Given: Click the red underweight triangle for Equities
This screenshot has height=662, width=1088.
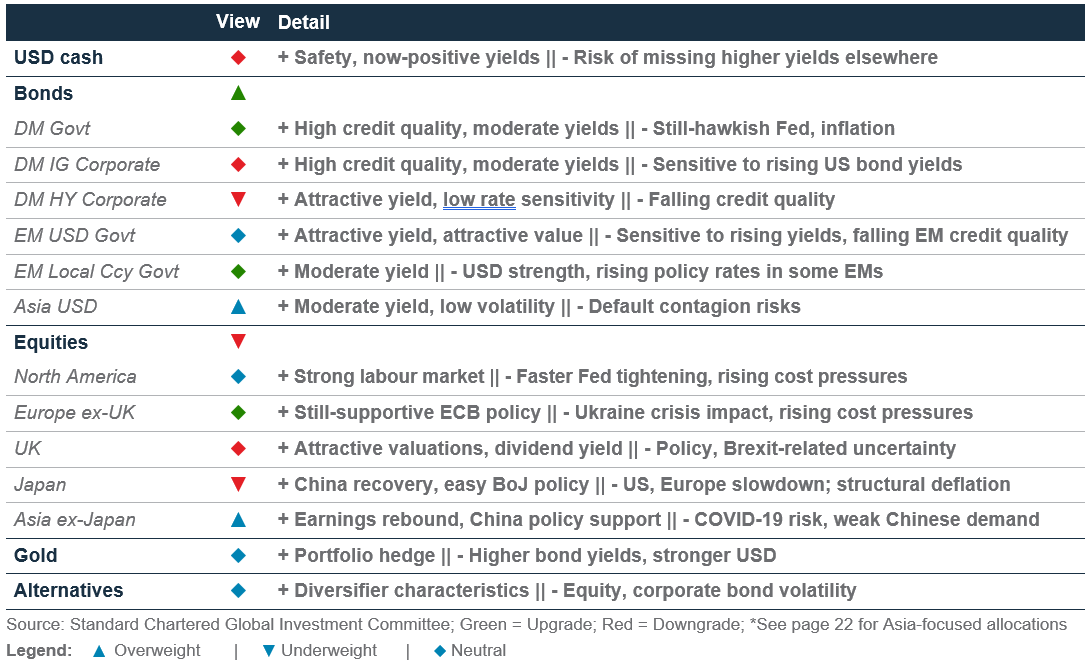Looking at the screenshot, I should click(238, 341).
